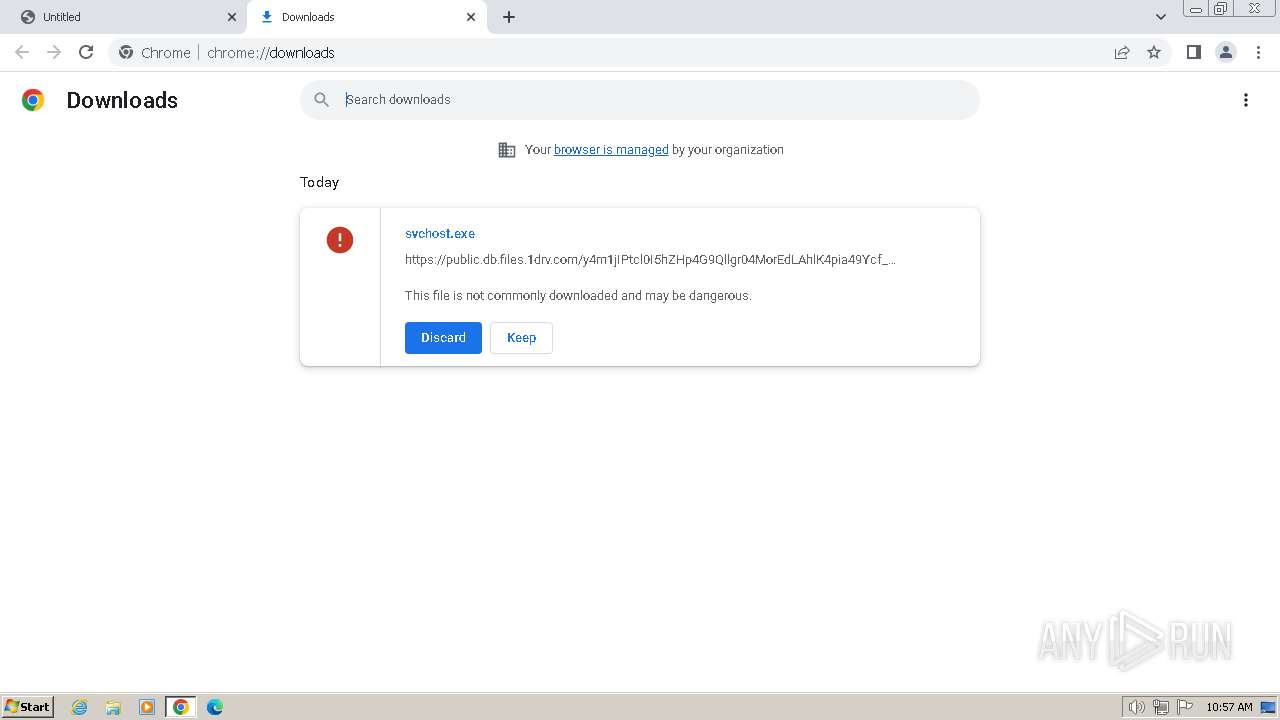The height and width of the screenshot is (720, 1280).
Task: Toggle the side panel icon
Action: pos(1193,52)
